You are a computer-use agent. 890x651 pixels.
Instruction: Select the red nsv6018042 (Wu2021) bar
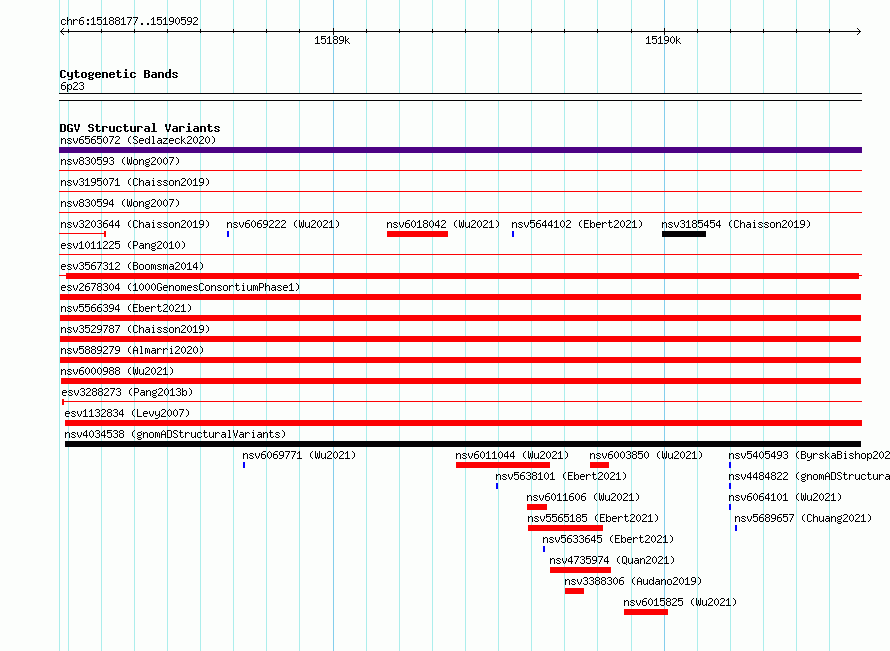(x=417, y=234)
